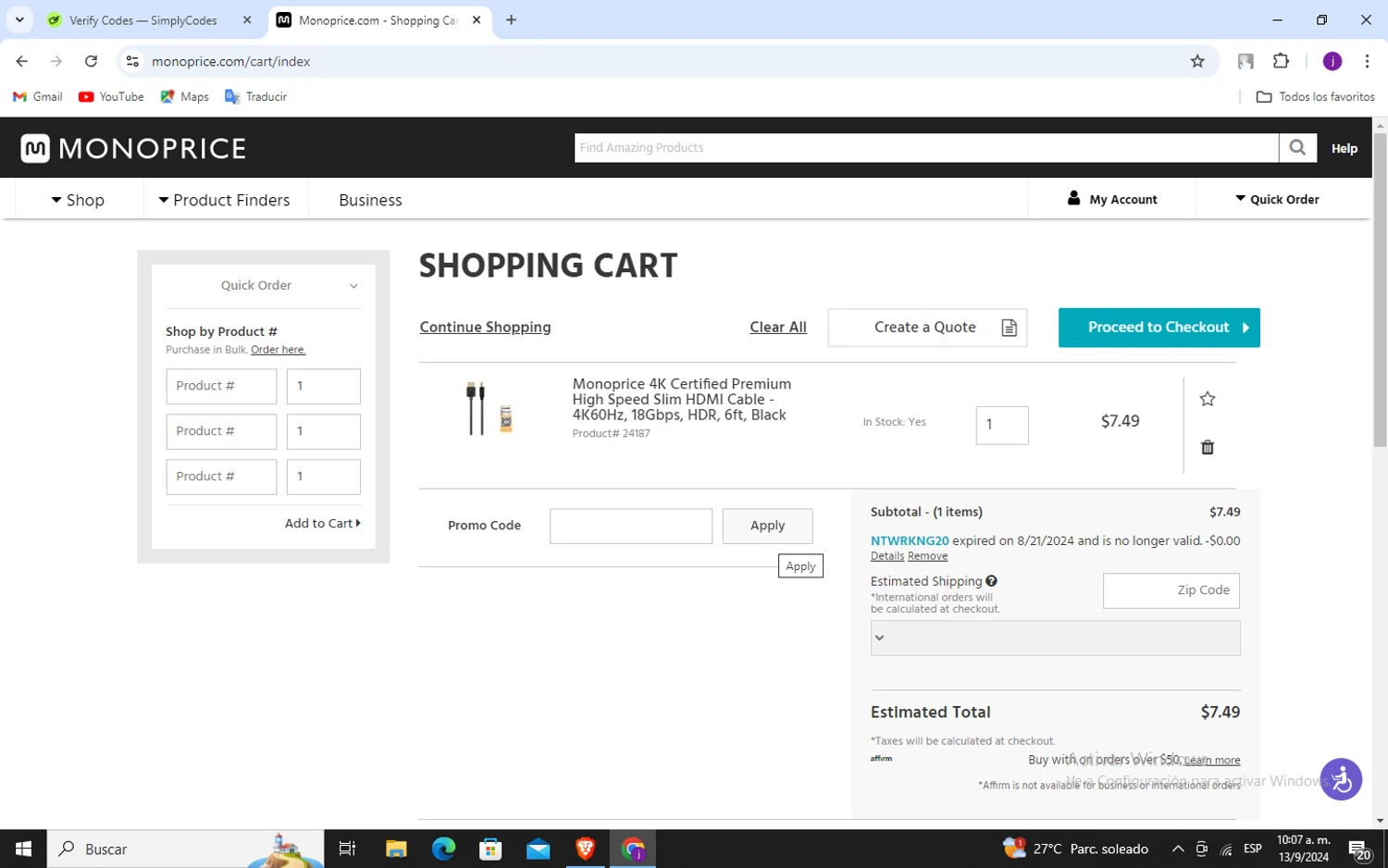Click Proceed to Checkout
Viewport: 1388px width, 868px height.
click(x=1159, y=328)
